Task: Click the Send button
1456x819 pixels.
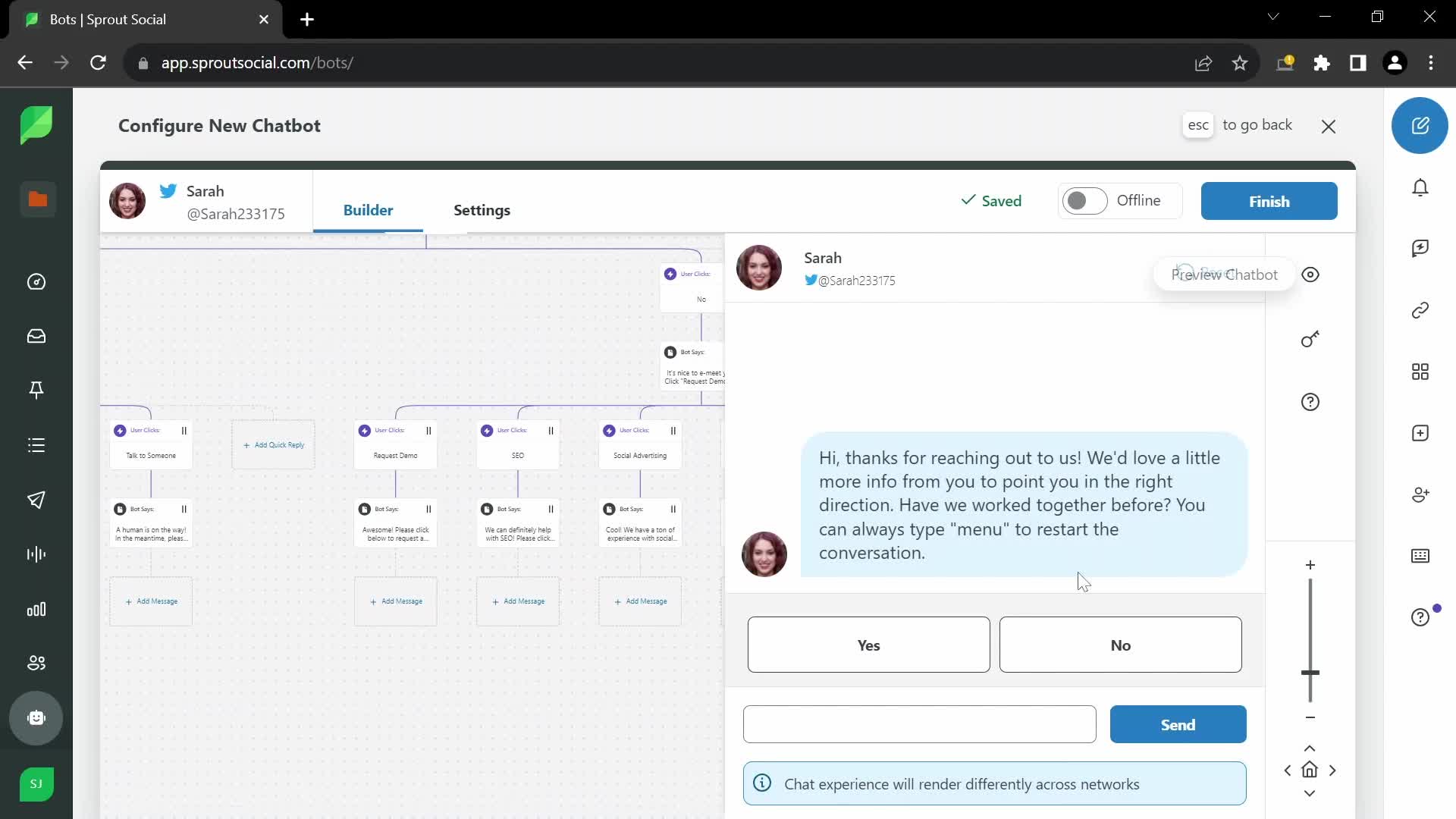Action: [x=1178, y=724]
